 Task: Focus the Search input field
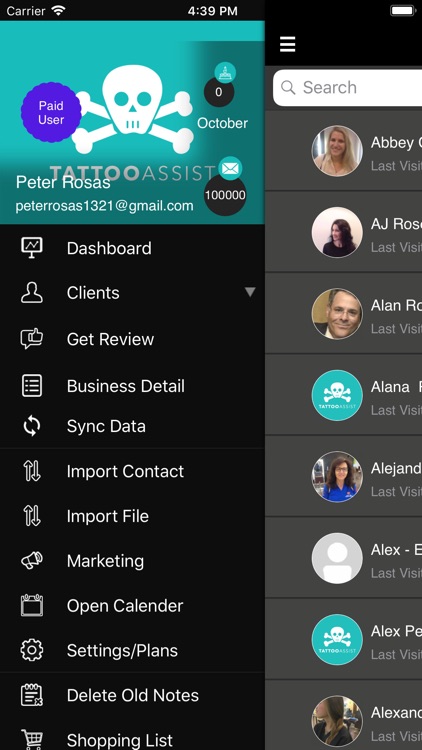pyautogui.click(x=347, y=88)
